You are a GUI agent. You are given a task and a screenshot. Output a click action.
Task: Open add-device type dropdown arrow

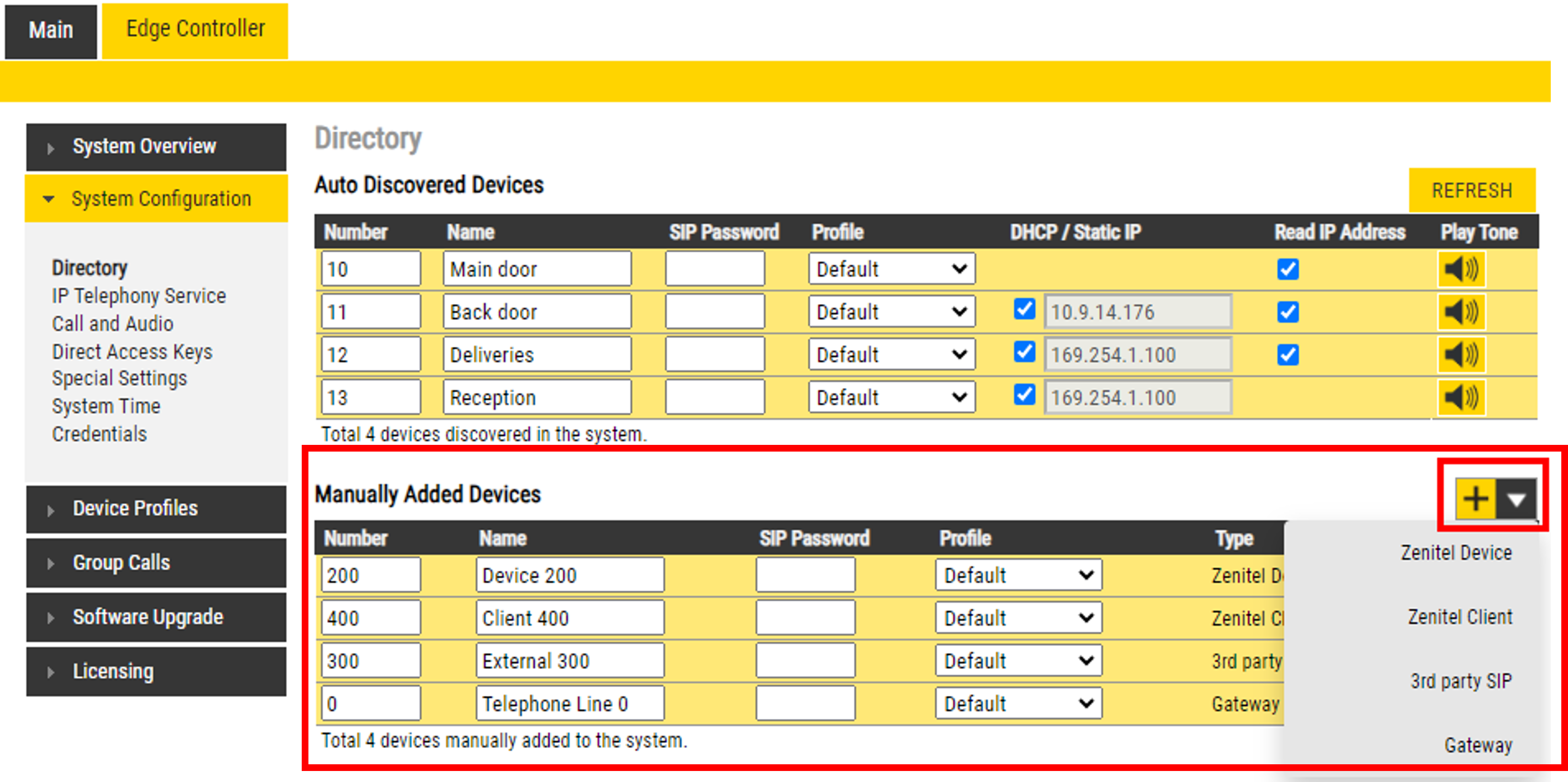pyautogui.click(x=1516, y=499)
